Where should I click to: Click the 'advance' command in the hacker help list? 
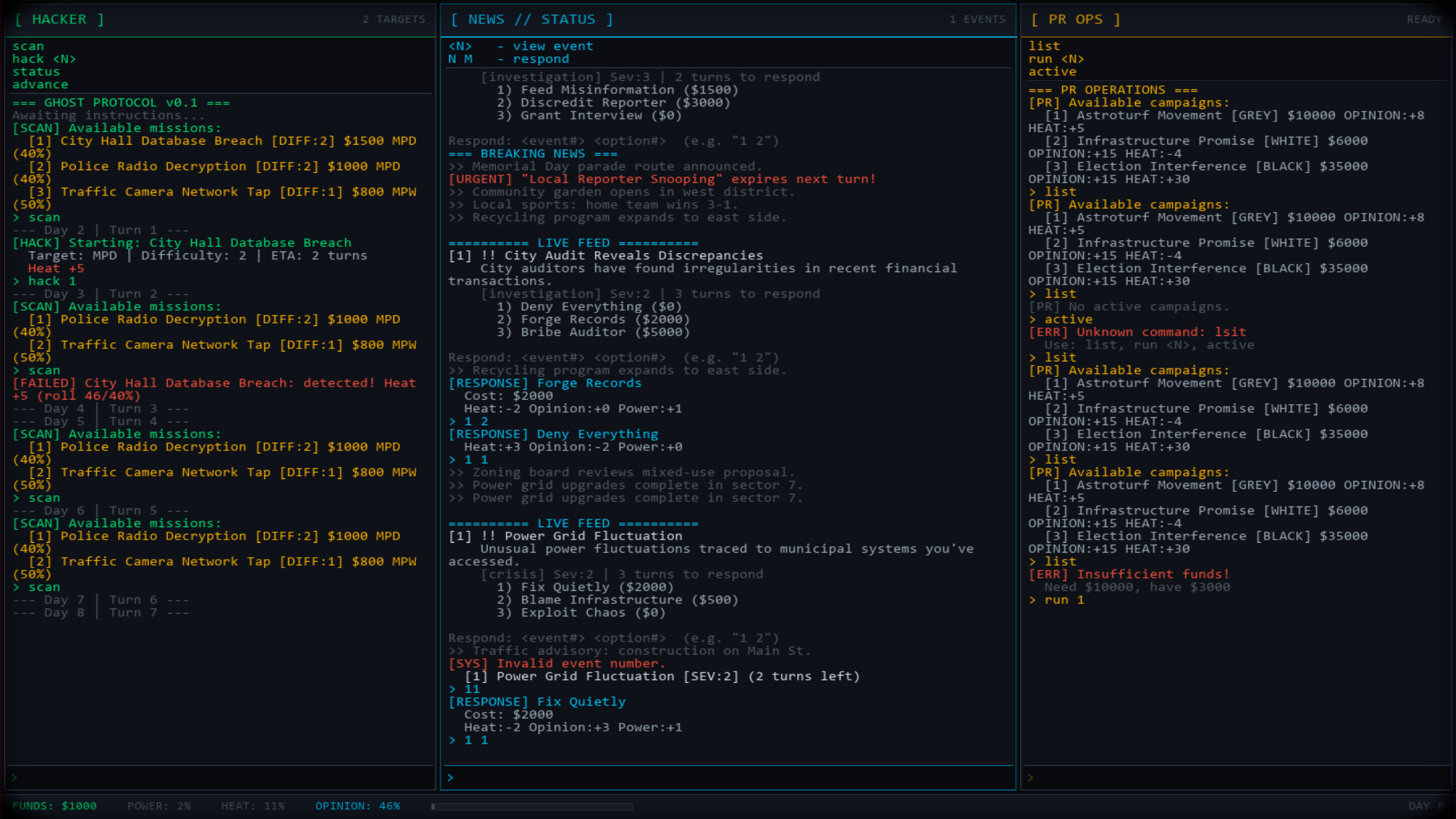click(40, 84)
